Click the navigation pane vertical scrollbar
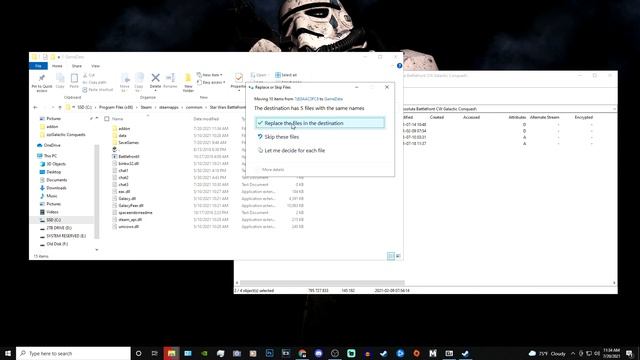 point(97,190)
